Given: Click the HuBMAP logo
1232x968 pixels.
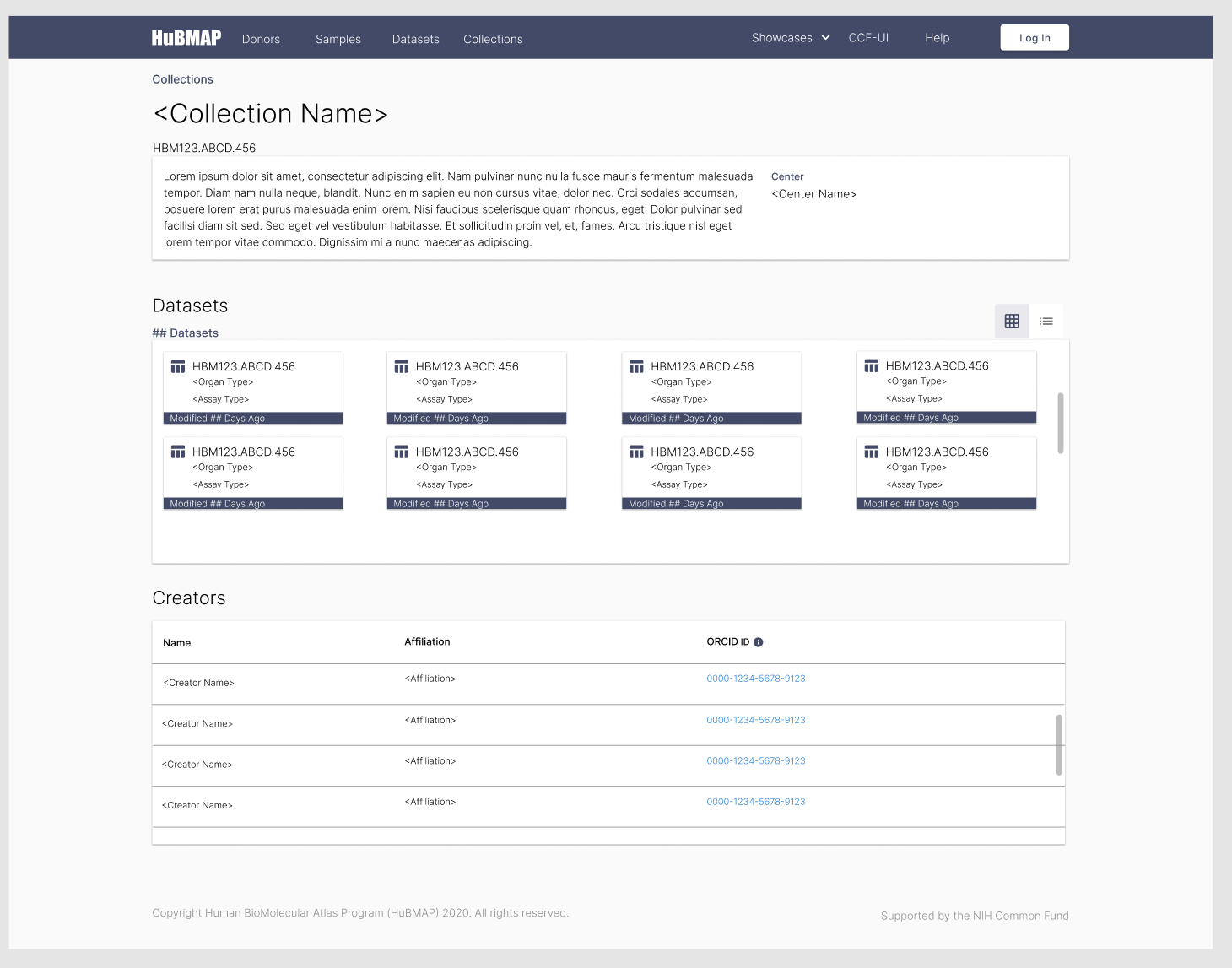Looking at the screenshot, I should 186,37.
